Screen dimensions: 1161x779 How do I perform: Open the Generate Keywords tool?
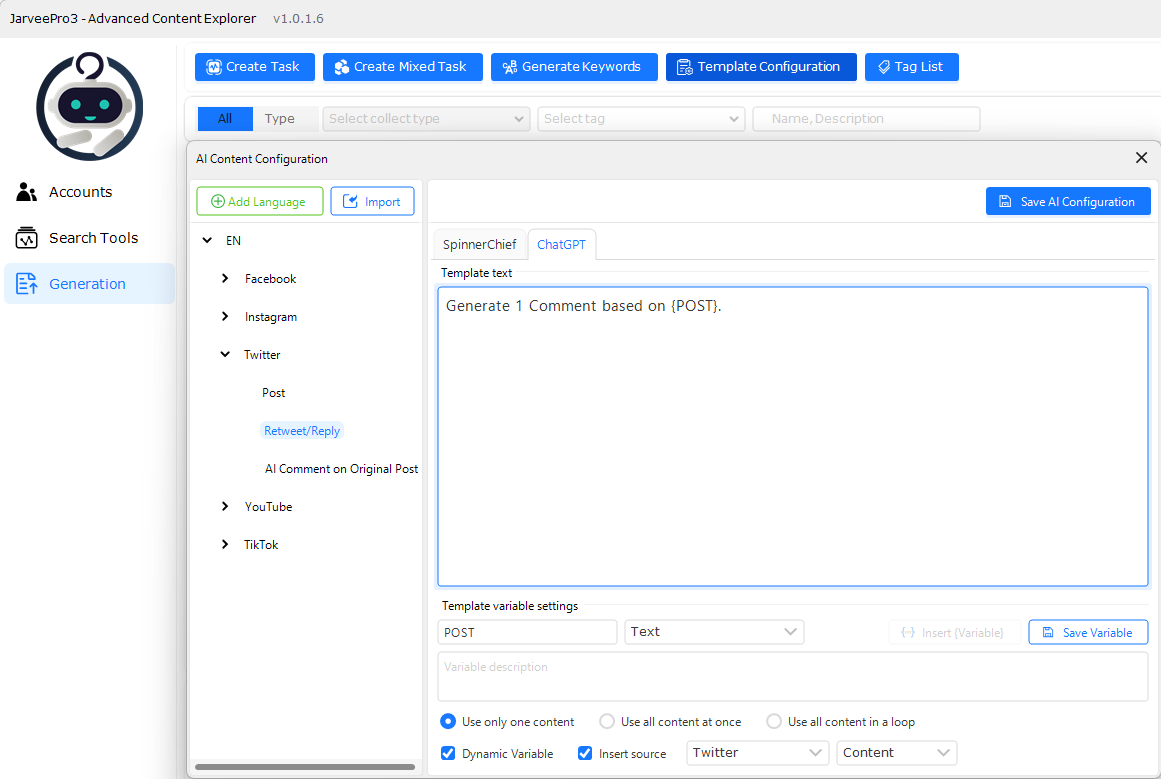click(573, 67)
